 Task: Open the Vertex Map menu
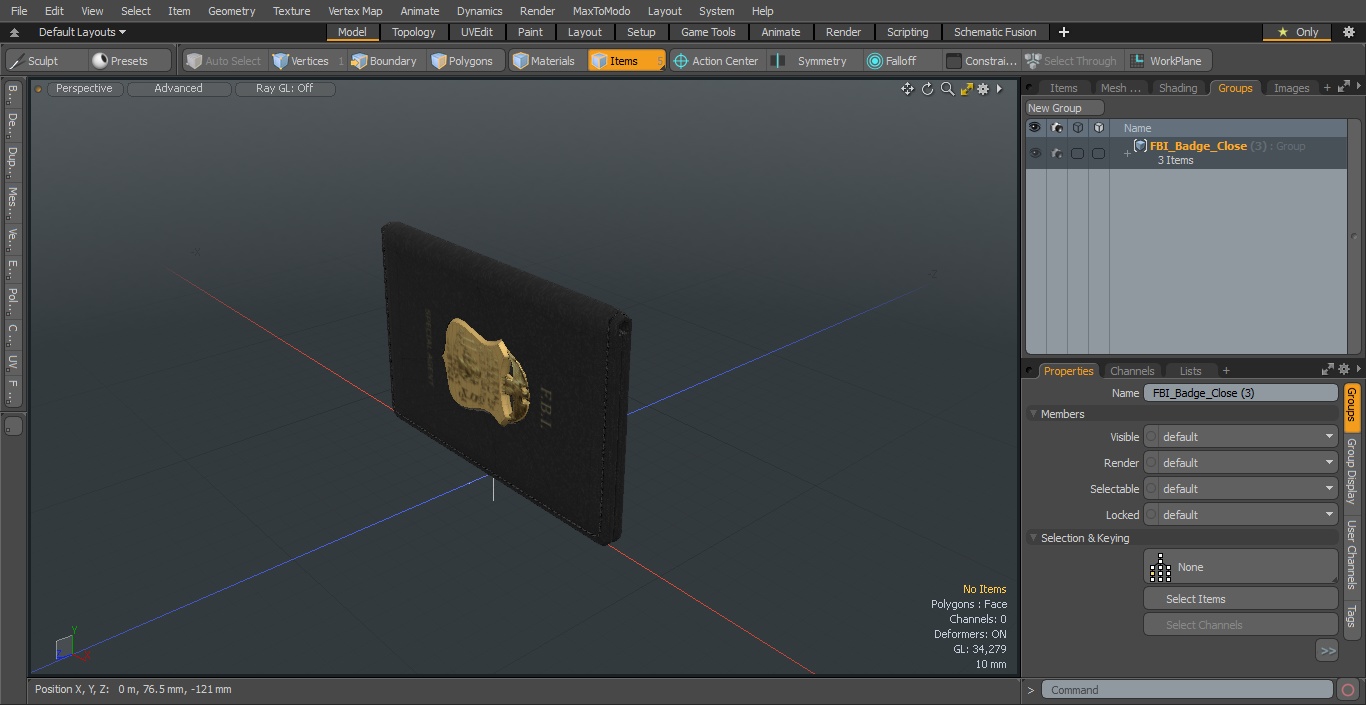[355, 11]
